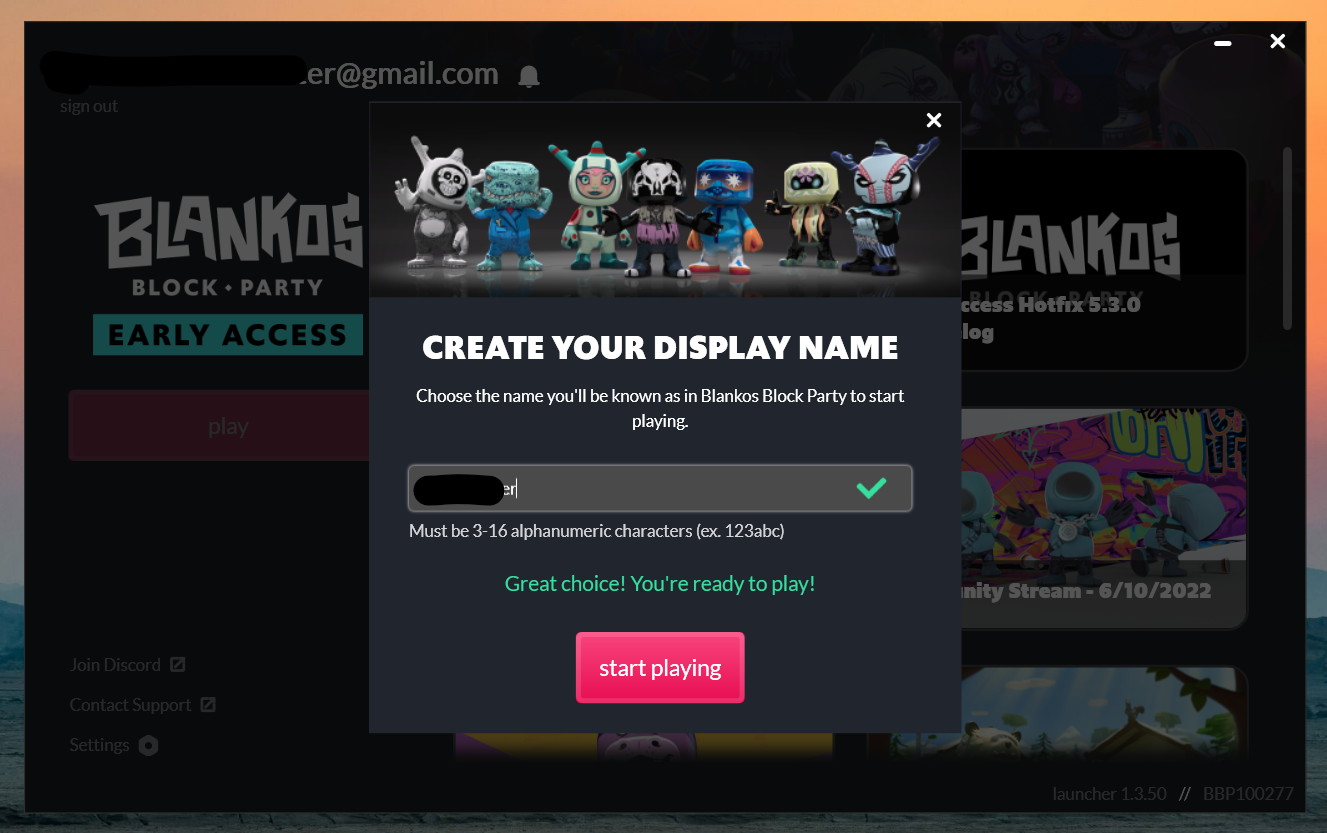Click the start playing button
Screen dimensions: 1327x833
pyautogui.click(x=660, y=668)
